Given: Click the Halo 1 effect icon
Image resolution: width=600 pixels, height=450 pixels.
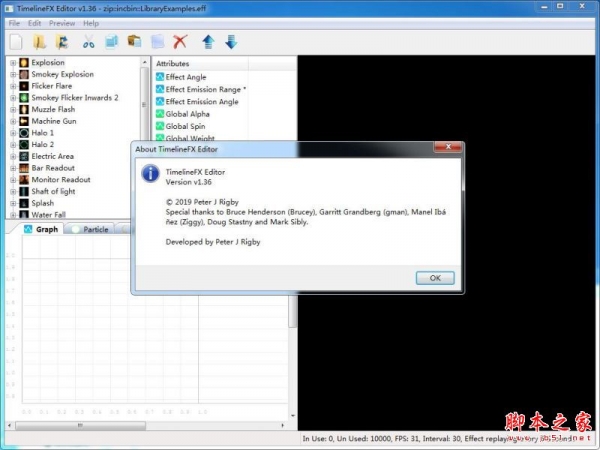Looking at the screenshot, I should click(x=24, y=133).
